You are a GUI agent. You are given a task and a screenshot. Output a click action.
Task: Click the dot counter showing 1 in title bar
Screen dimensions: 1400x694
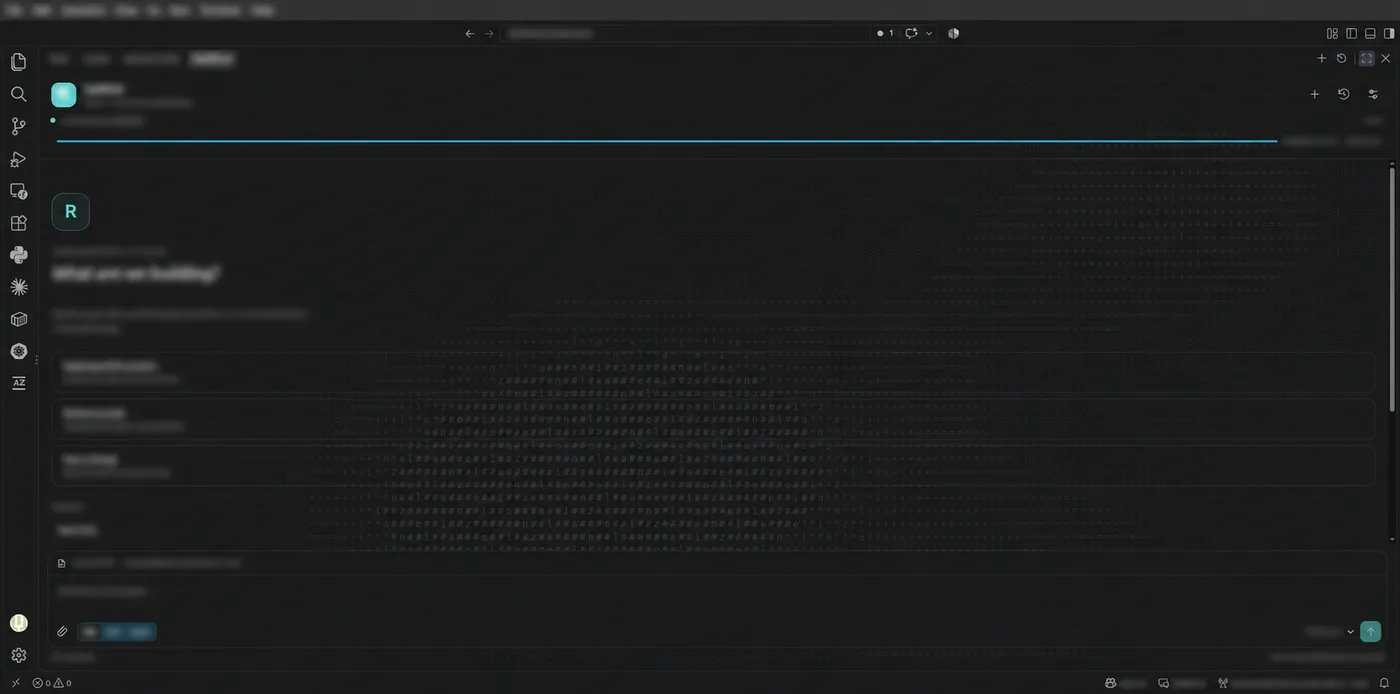point(885,33)
